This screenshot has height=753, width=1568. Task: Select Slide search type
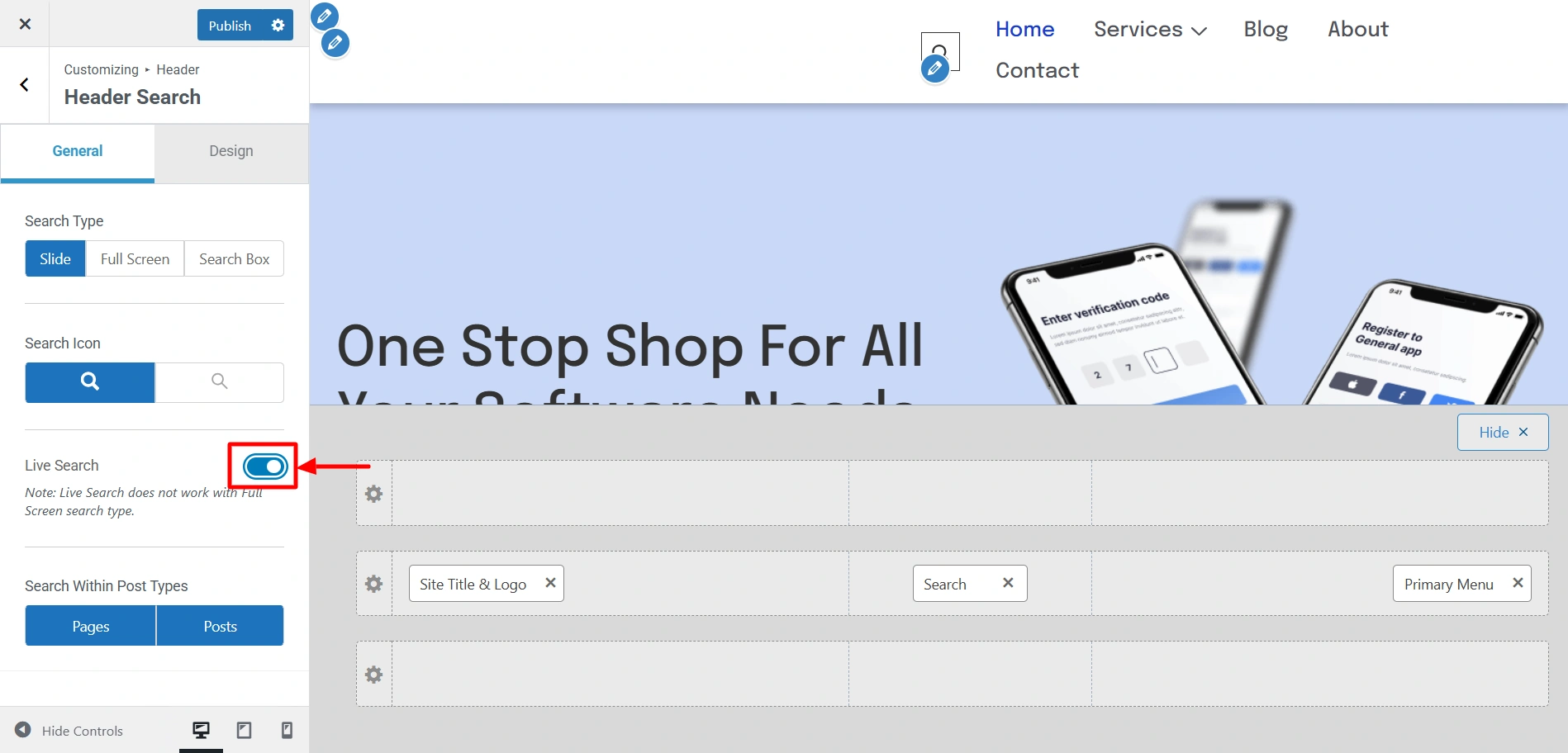point(55,259)
